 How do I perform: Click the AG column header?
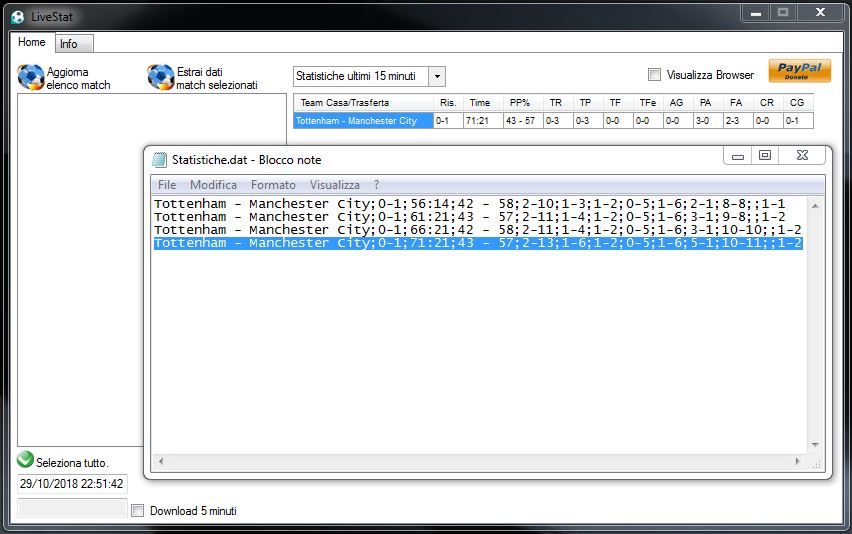676,103
